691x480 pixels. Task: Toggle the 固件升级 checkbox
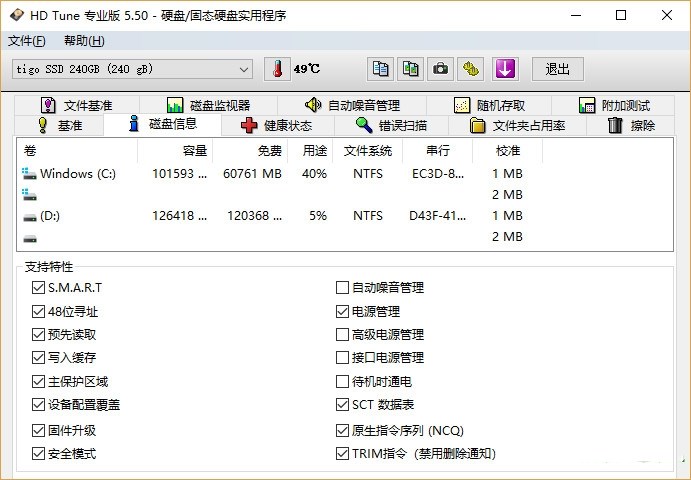click(x=38, y=430)
